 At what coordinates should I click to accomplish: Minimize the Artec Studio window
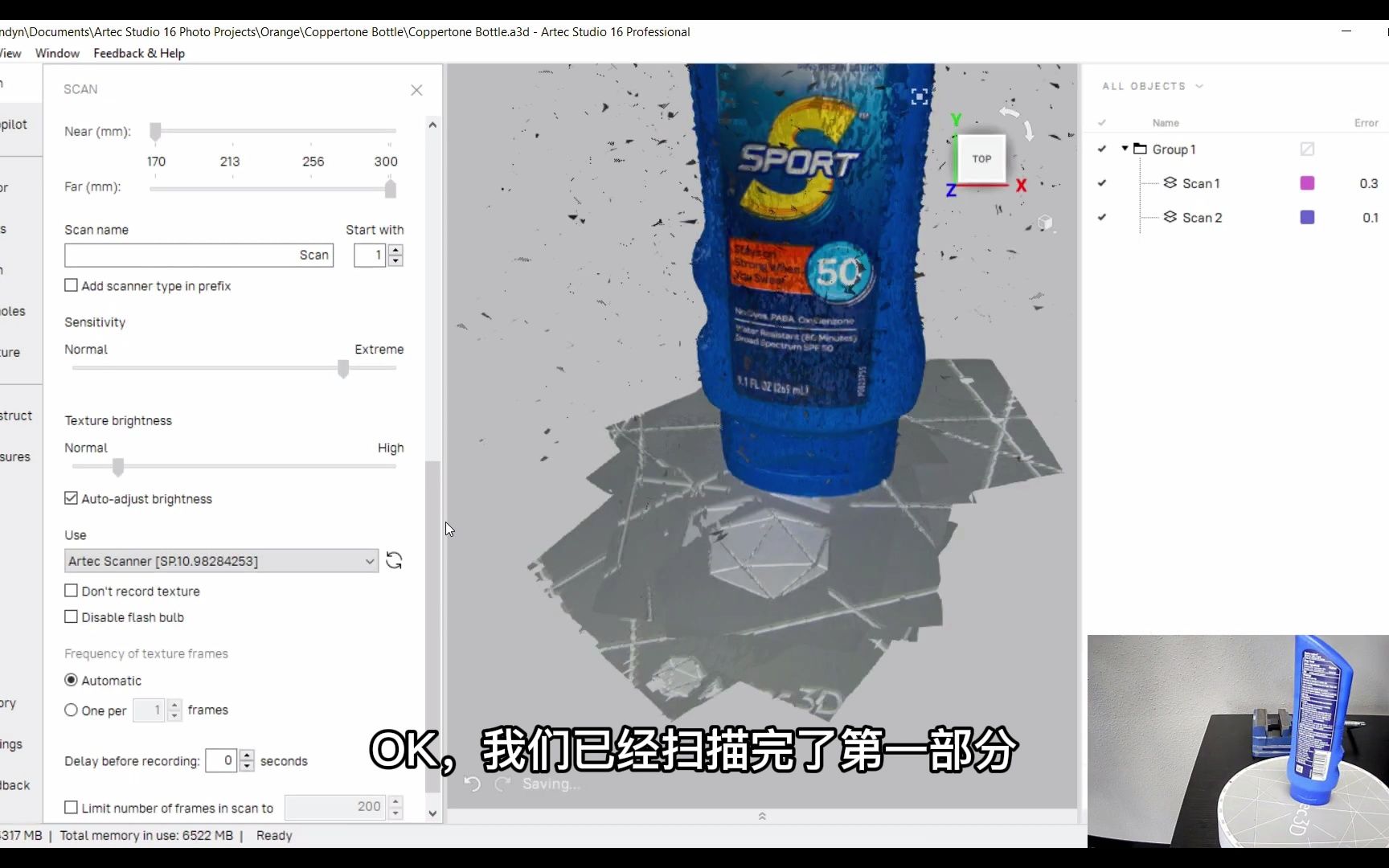[1346, 31]
